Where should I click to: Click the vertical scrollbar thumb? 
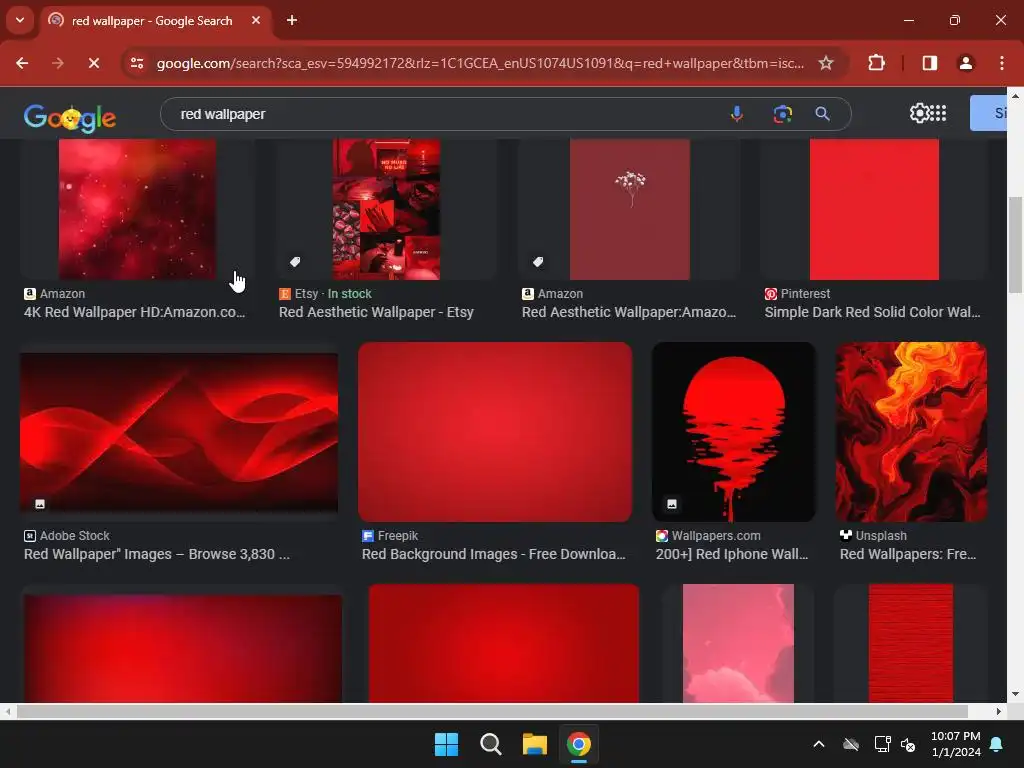[1015, 245]
